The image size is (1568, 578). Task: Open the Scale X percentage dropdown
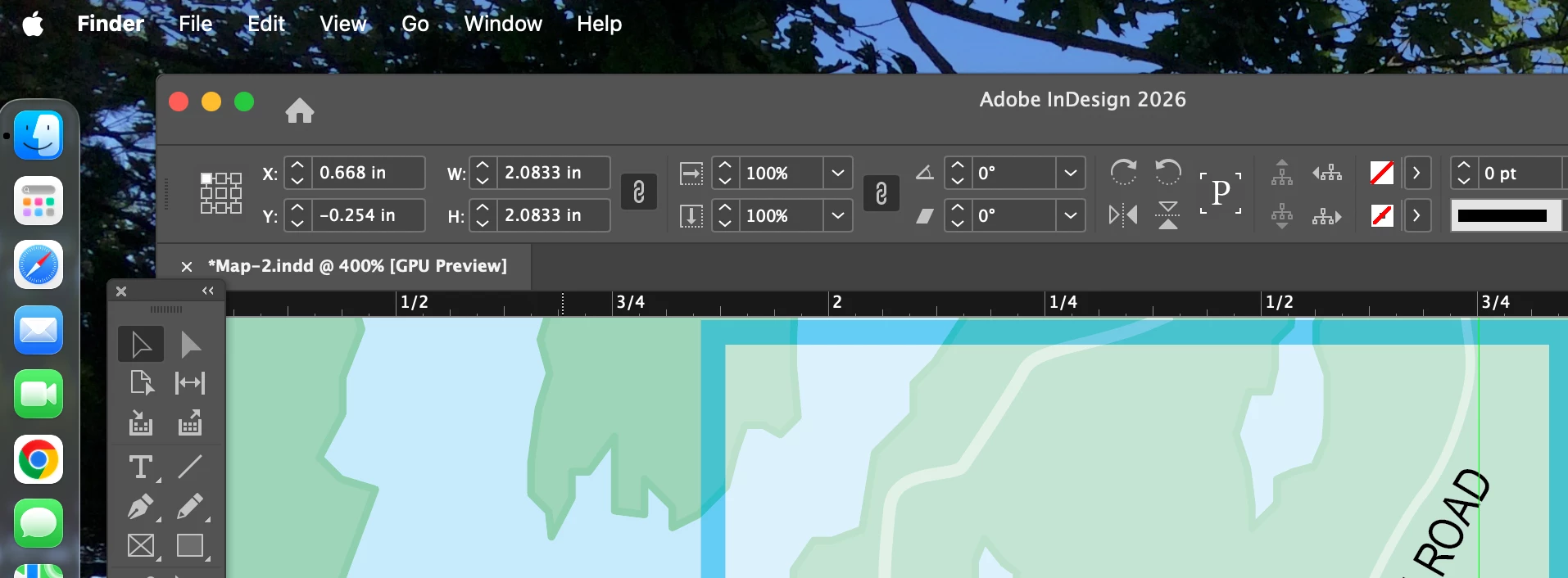click(837, 173)
